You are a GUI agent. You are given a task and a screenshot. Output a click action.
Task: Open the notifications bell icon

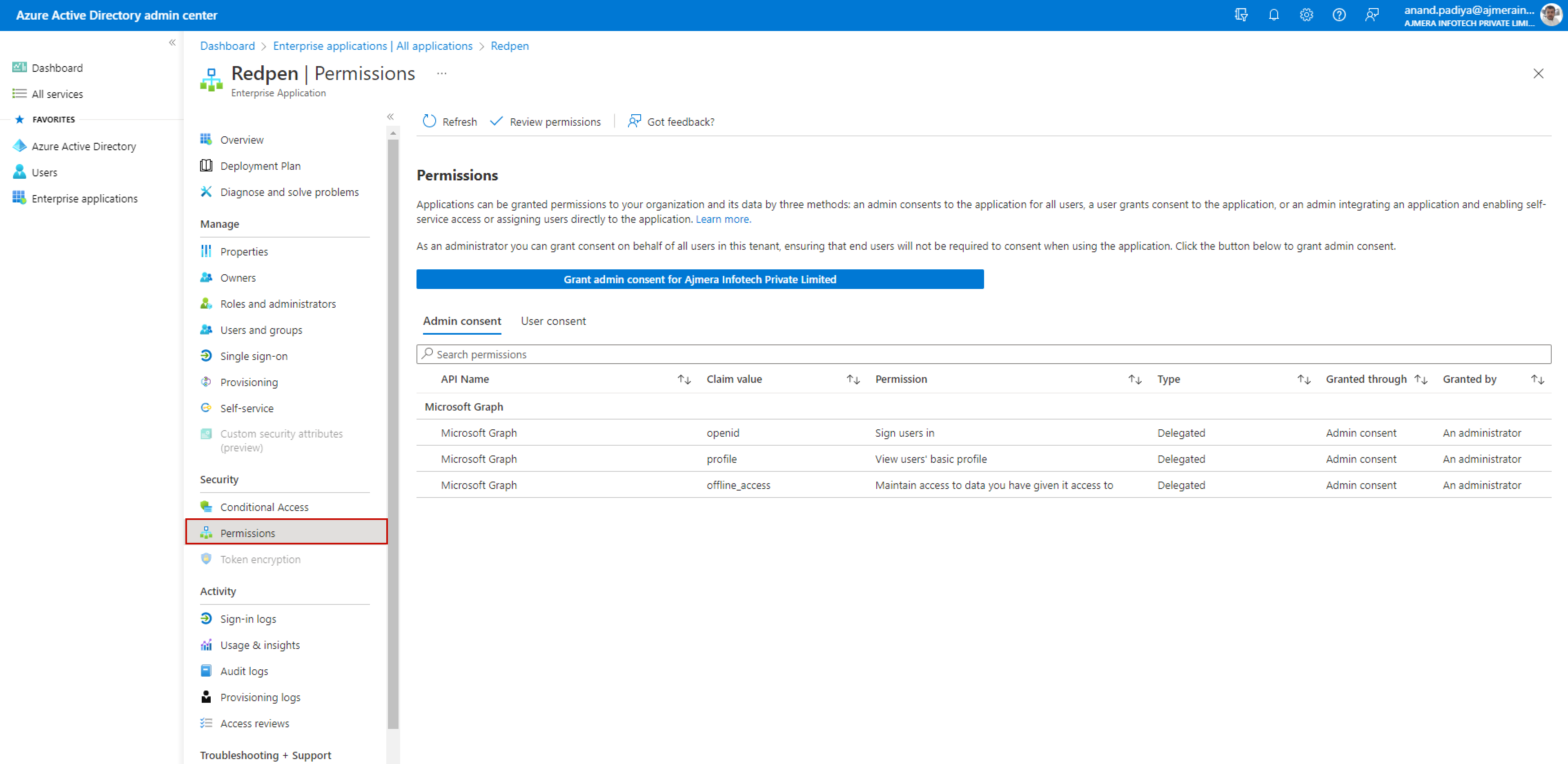tap(1274, 15)
